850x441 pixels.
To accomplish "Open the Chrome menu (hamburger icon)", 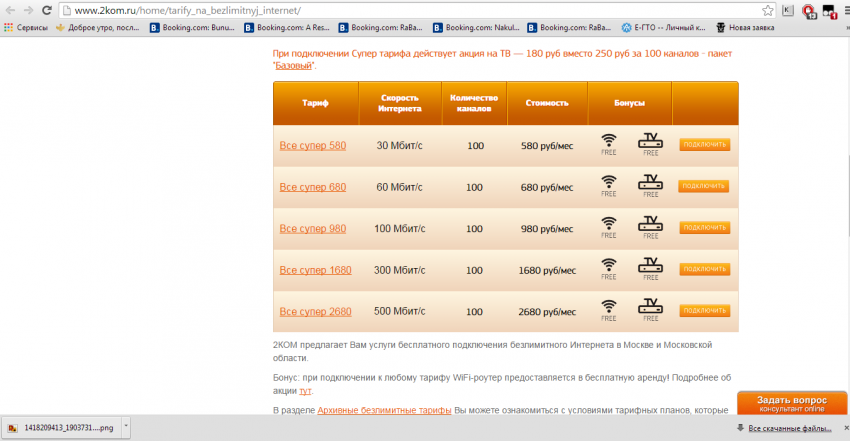I will click(839, 10).
